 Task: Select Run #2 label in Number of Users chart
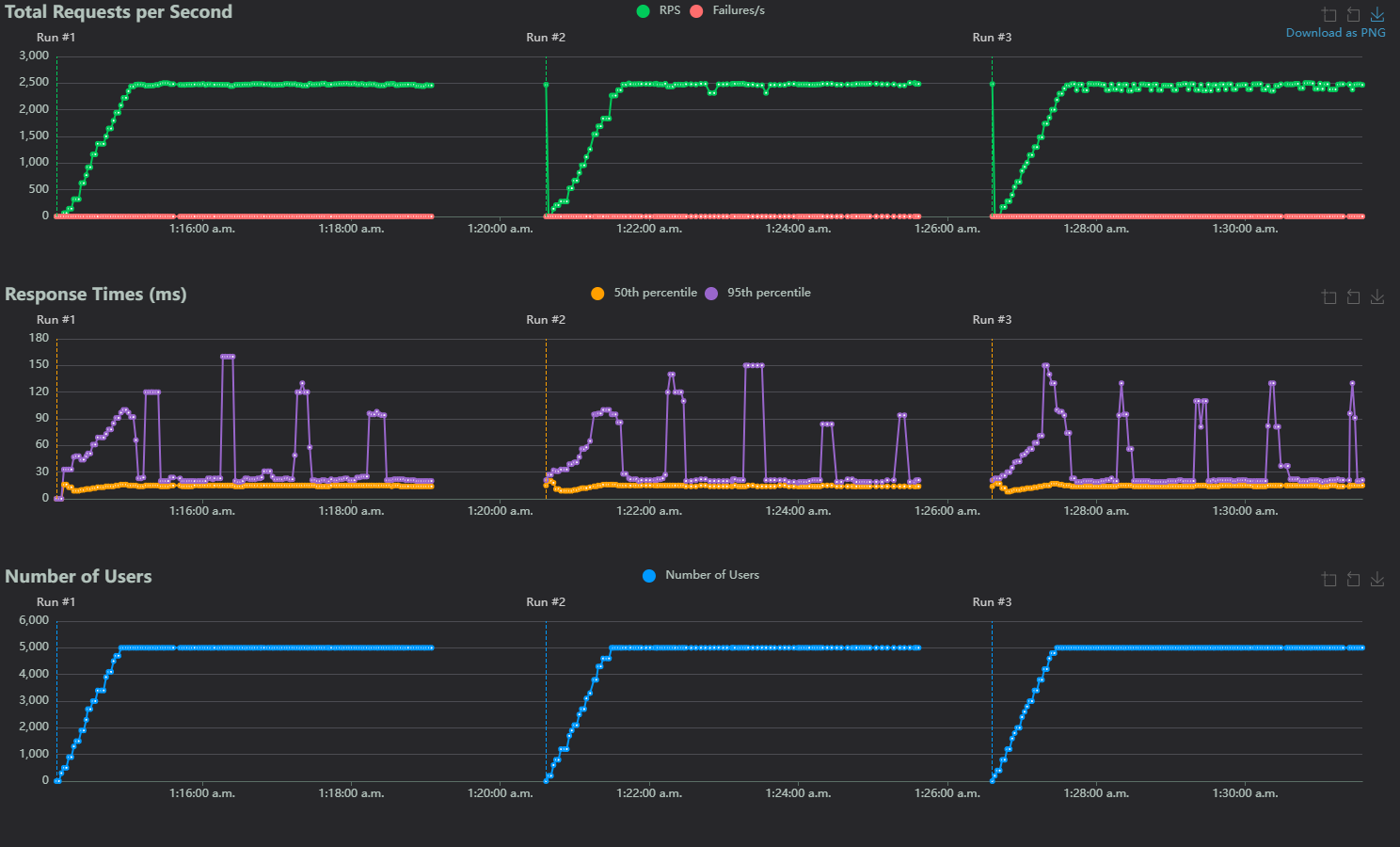pos(546,602)
